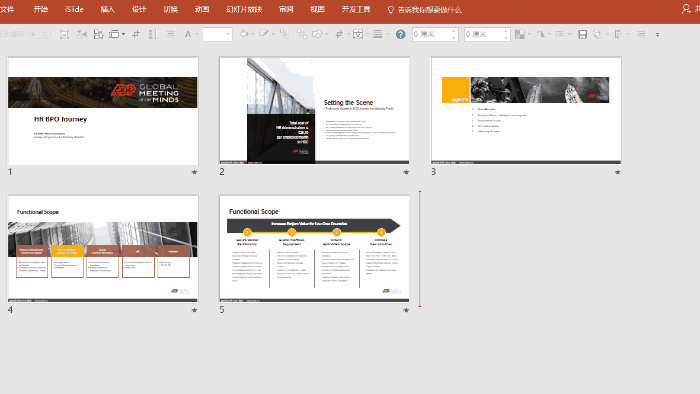The image size is (700, 394).
Task: Open the shape outline dropdown arrow
Action: [x=273, y=34]
